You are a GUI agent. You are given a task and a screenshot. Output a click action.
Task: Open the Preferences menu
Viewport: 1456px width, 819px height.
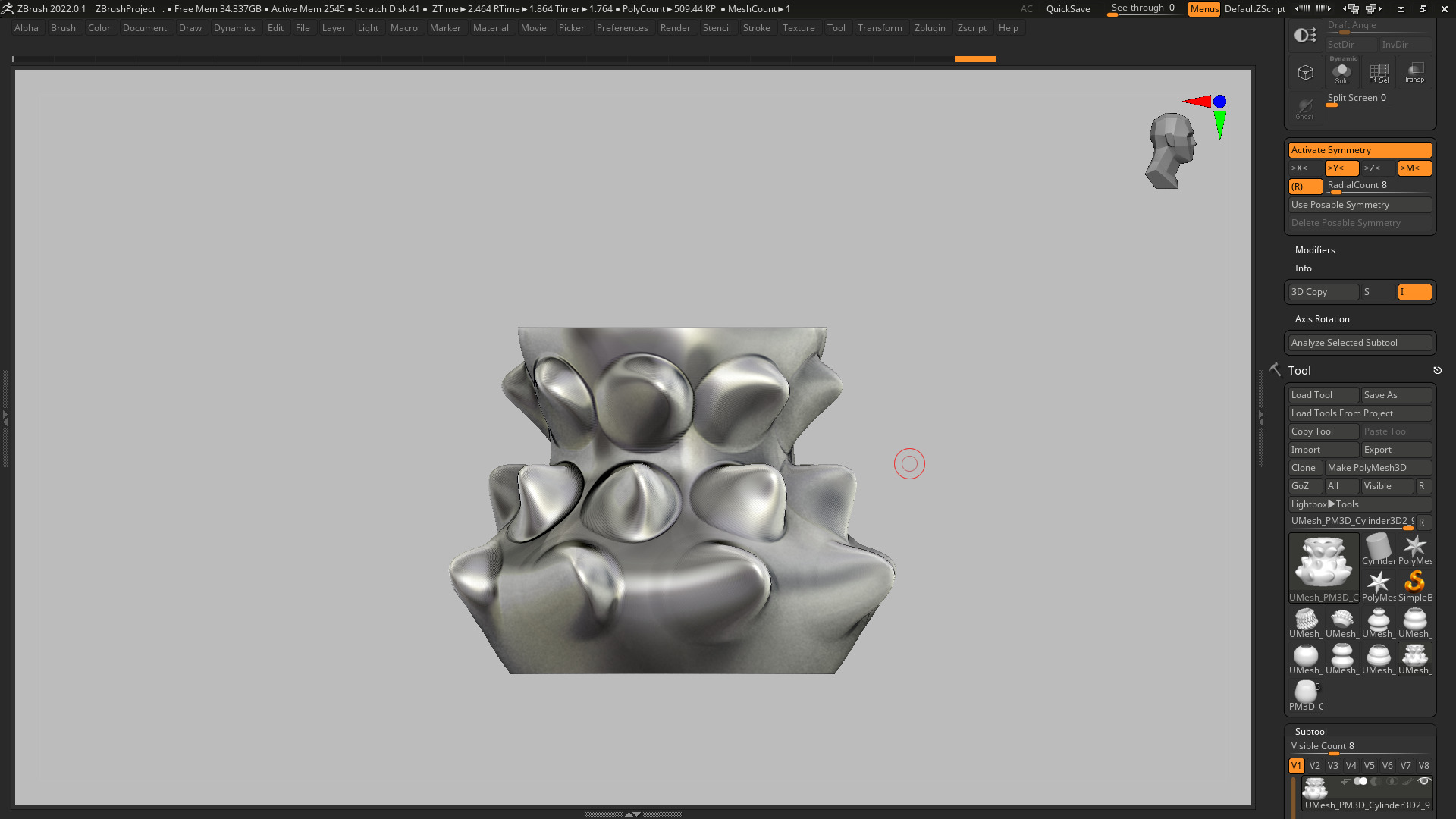pos(622,28)
